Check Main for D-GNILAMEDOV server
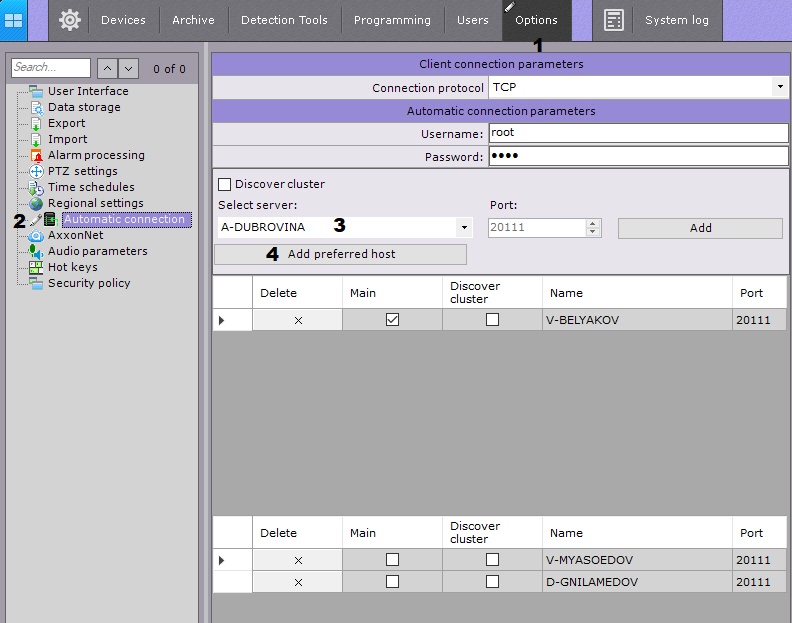Viewport: 792px width, 623px height. pos(392,582)
